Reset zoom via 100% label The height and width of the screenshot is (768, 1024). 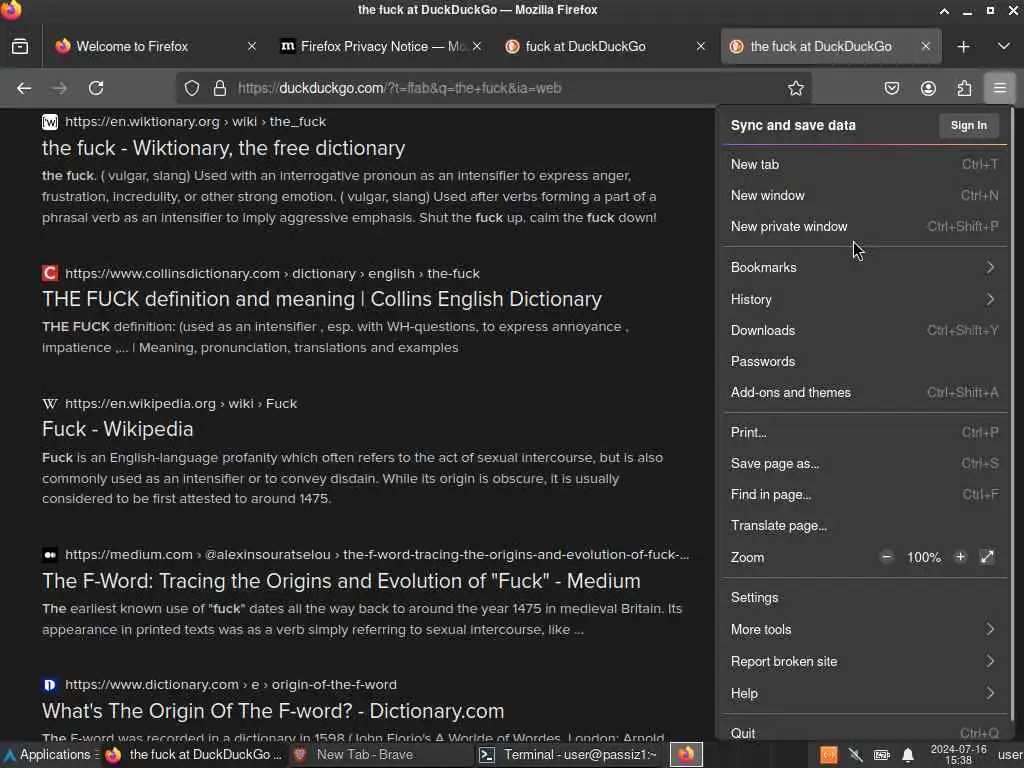[x=923, y=557]
